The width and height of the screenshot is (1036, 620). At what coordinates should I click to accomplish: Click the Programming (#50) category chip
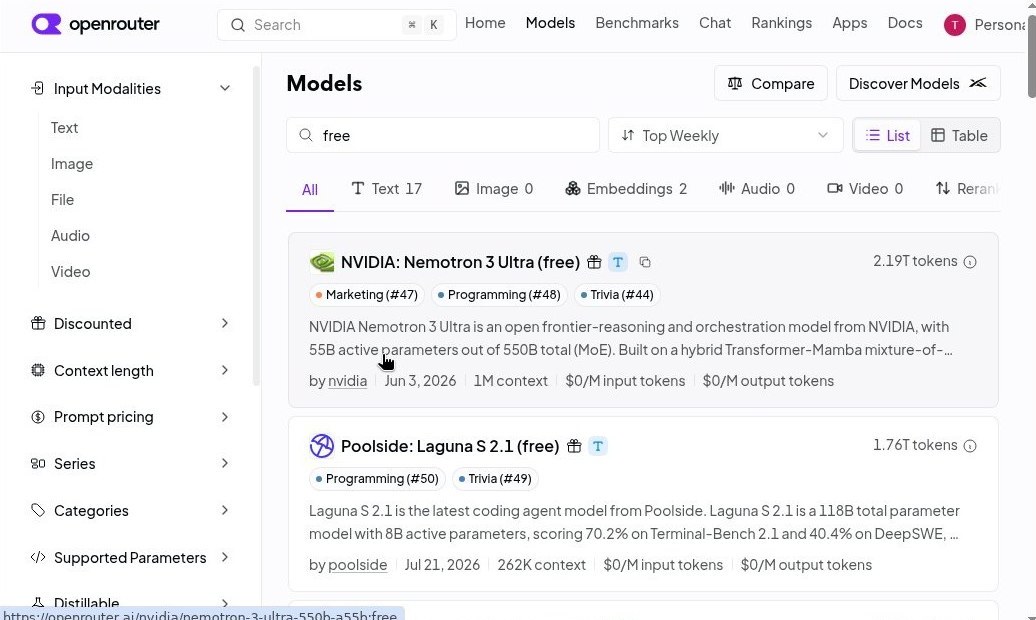coord(377,479)
